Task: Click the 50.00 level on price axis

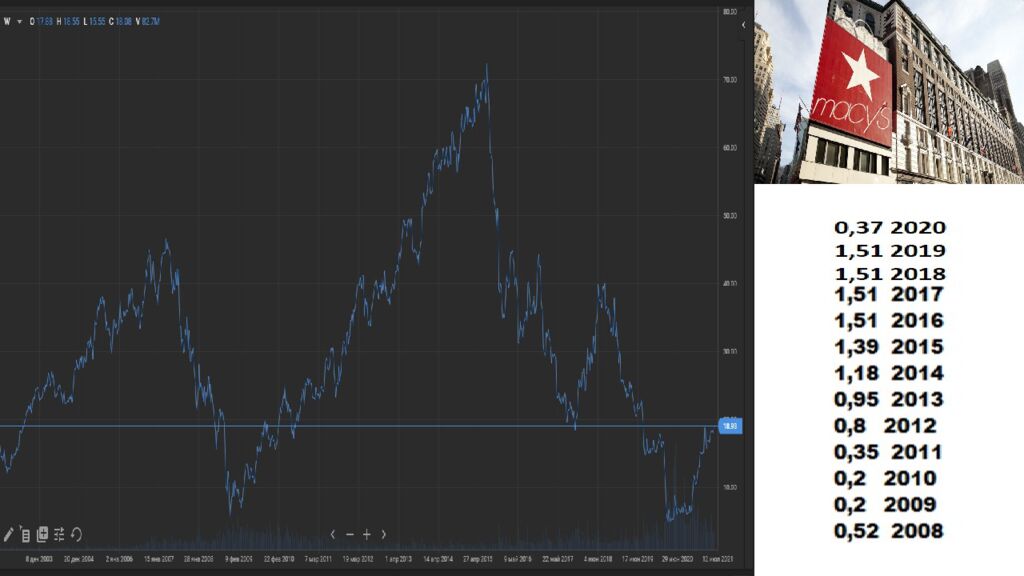Action: (729, 215)
